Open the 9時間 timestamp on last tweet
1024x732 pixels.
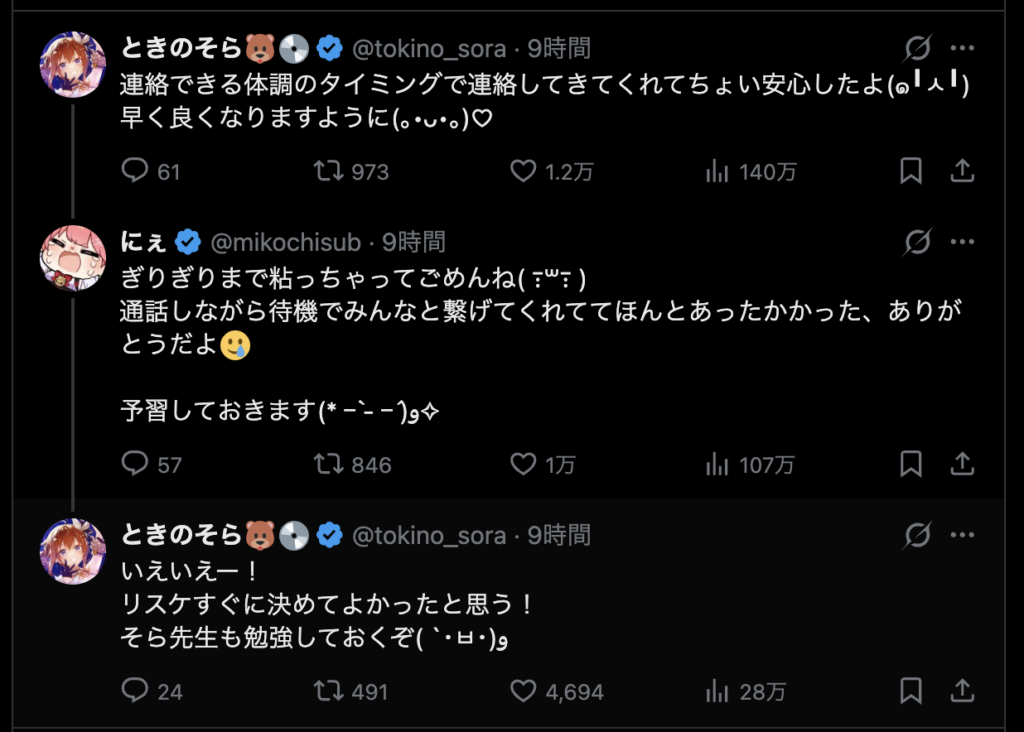coord(559,536)
